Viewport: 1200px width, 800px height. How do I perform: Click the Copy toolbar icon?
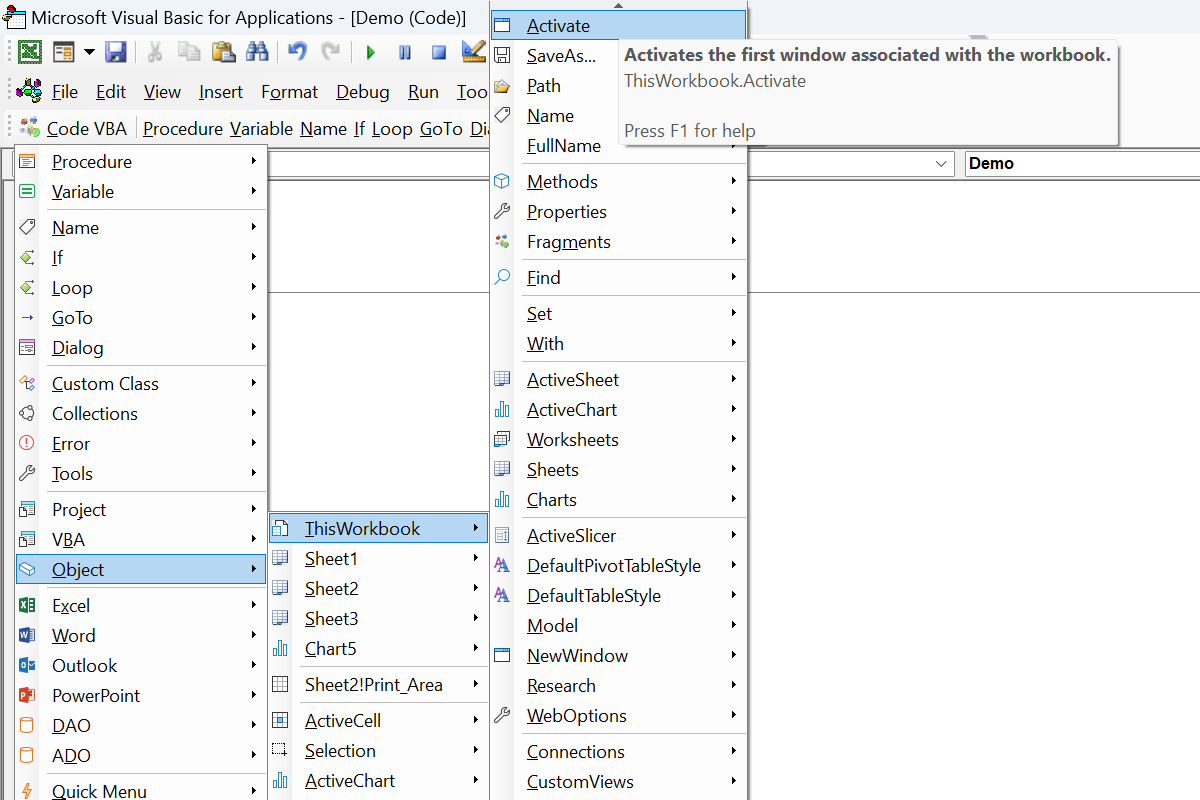coord(188,52)
